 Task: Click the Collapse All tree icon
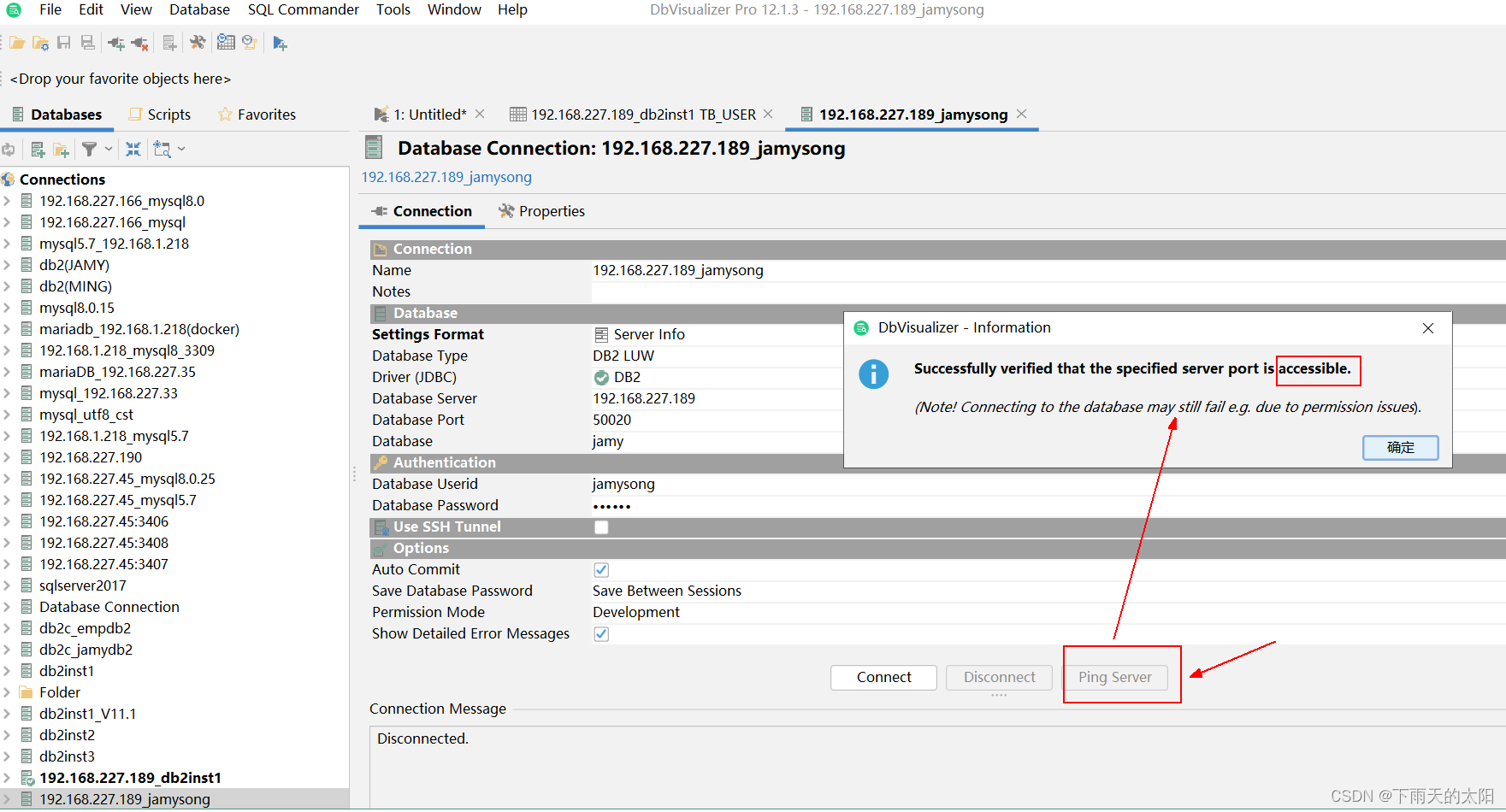tap(133, 150)
